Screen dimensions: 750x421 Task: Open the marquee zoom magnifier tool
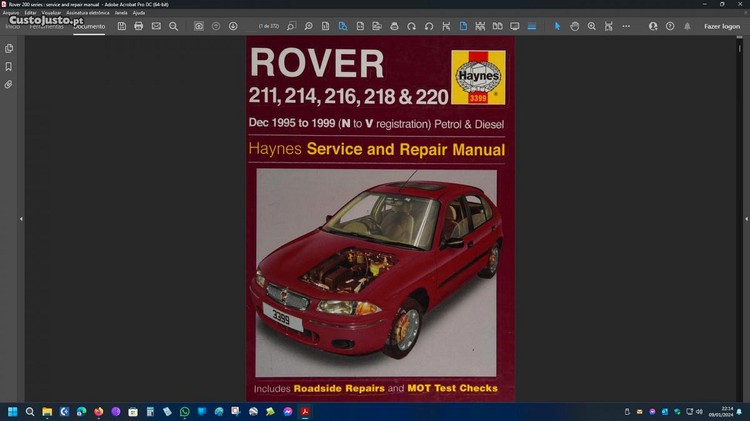tap(591, 26)
